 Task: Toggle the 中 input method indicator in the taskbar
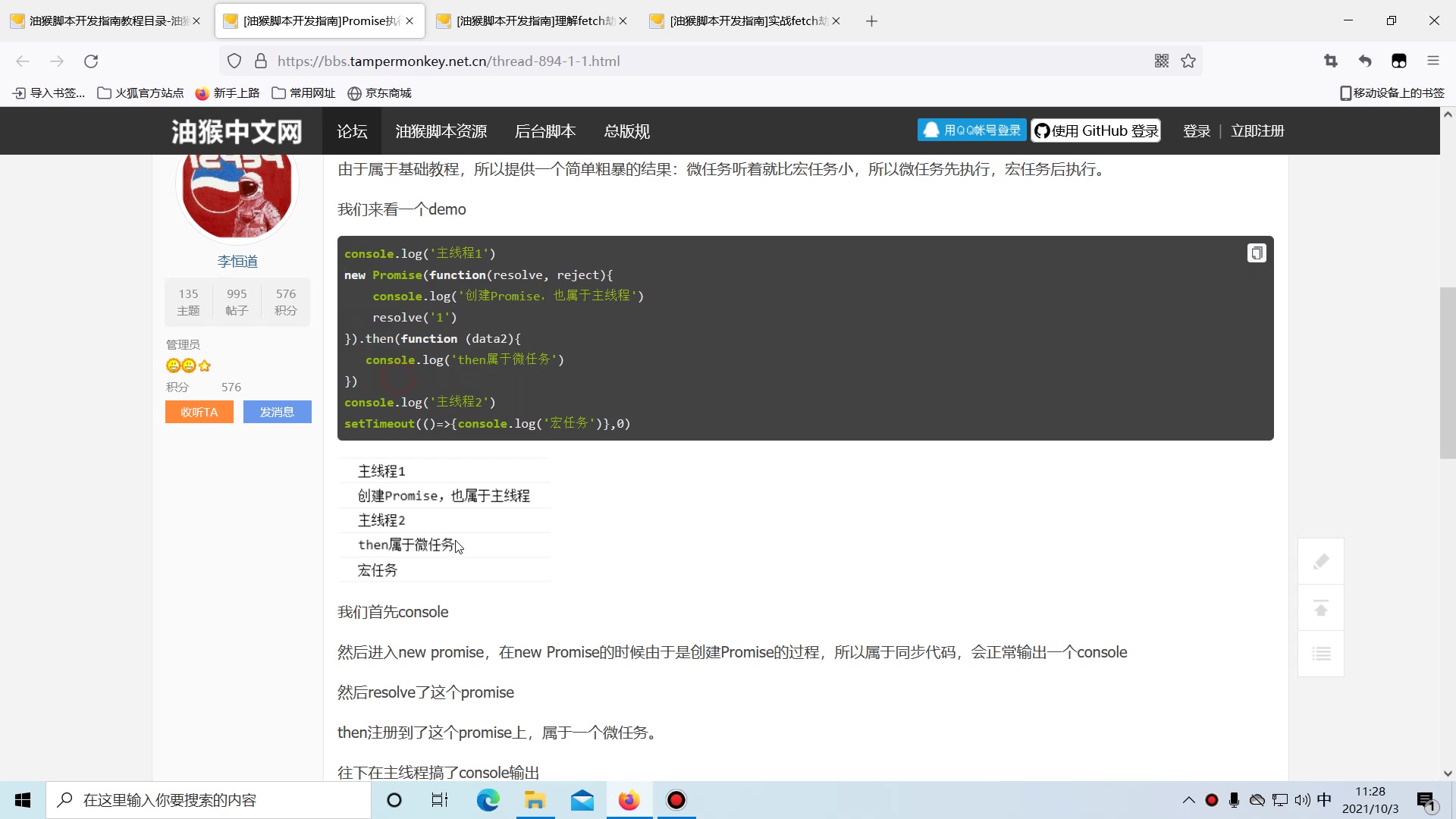click(x=1324, y=800)
